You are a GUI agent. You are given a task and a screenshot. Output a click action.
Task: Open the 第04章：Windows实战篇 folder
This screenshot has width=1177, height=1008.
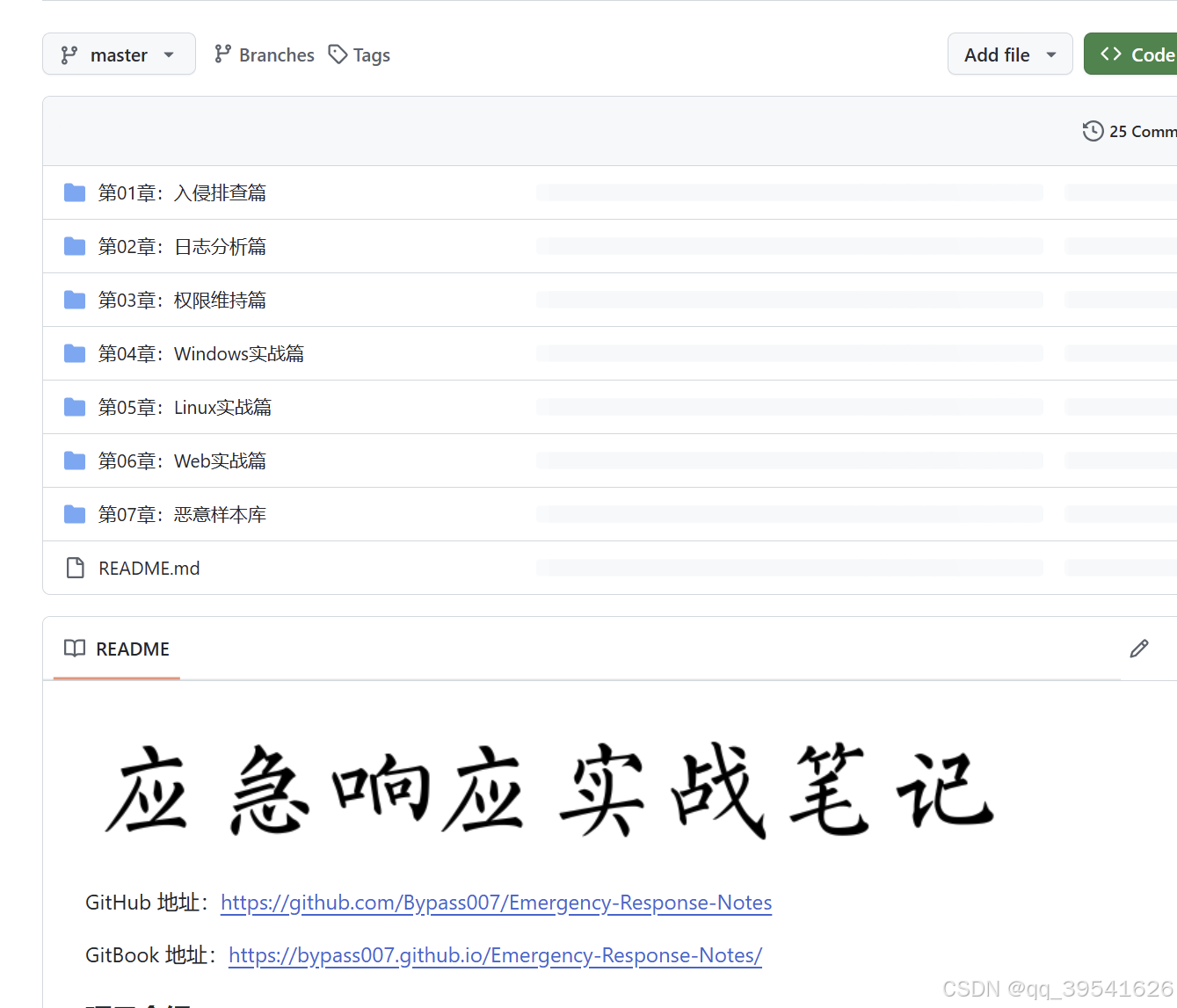[201, 353]
